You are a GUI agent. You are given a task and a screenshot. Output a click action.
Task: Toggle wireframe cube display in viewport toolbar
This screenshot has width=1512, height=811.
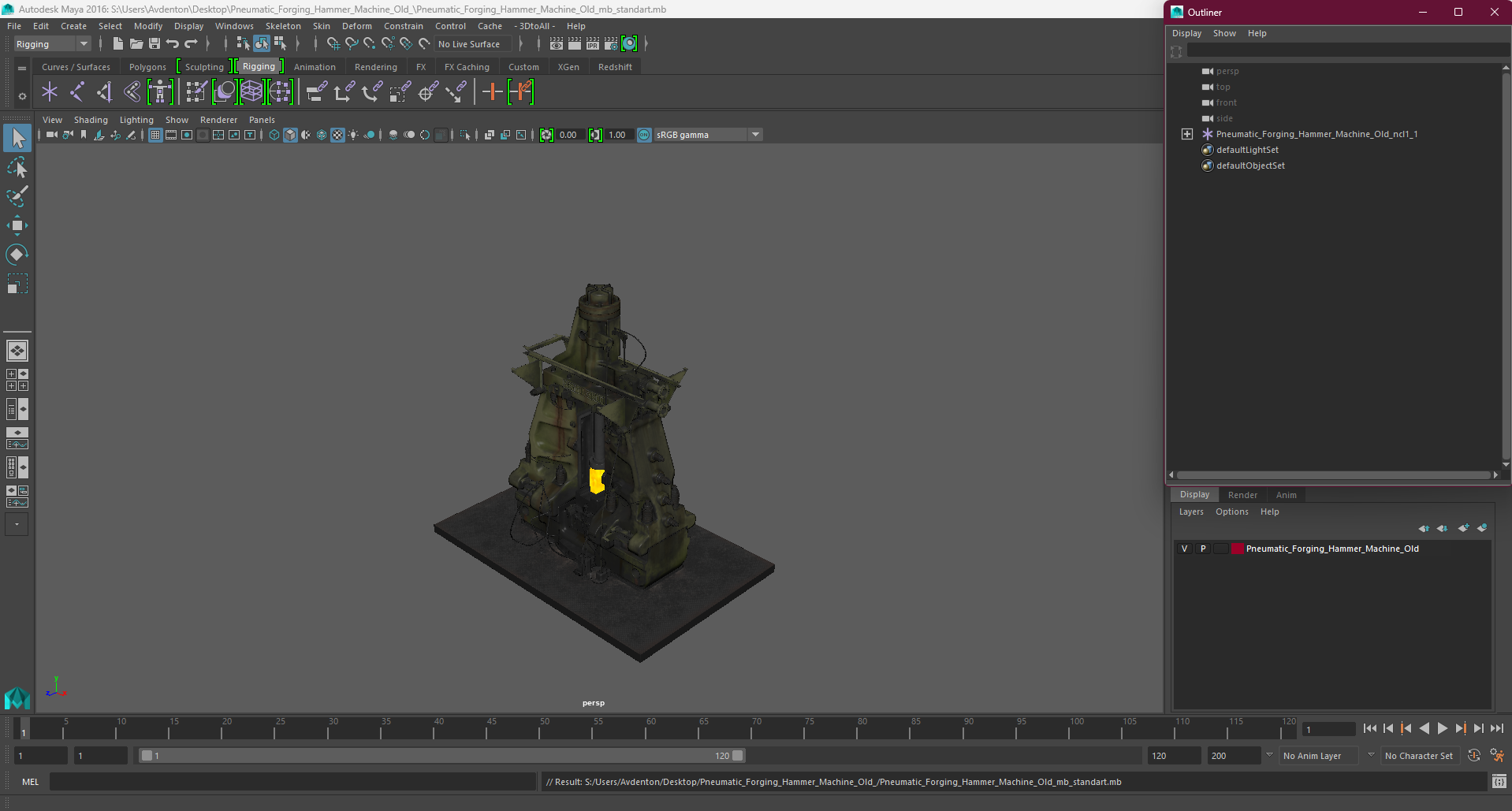(x=274, y=135)
